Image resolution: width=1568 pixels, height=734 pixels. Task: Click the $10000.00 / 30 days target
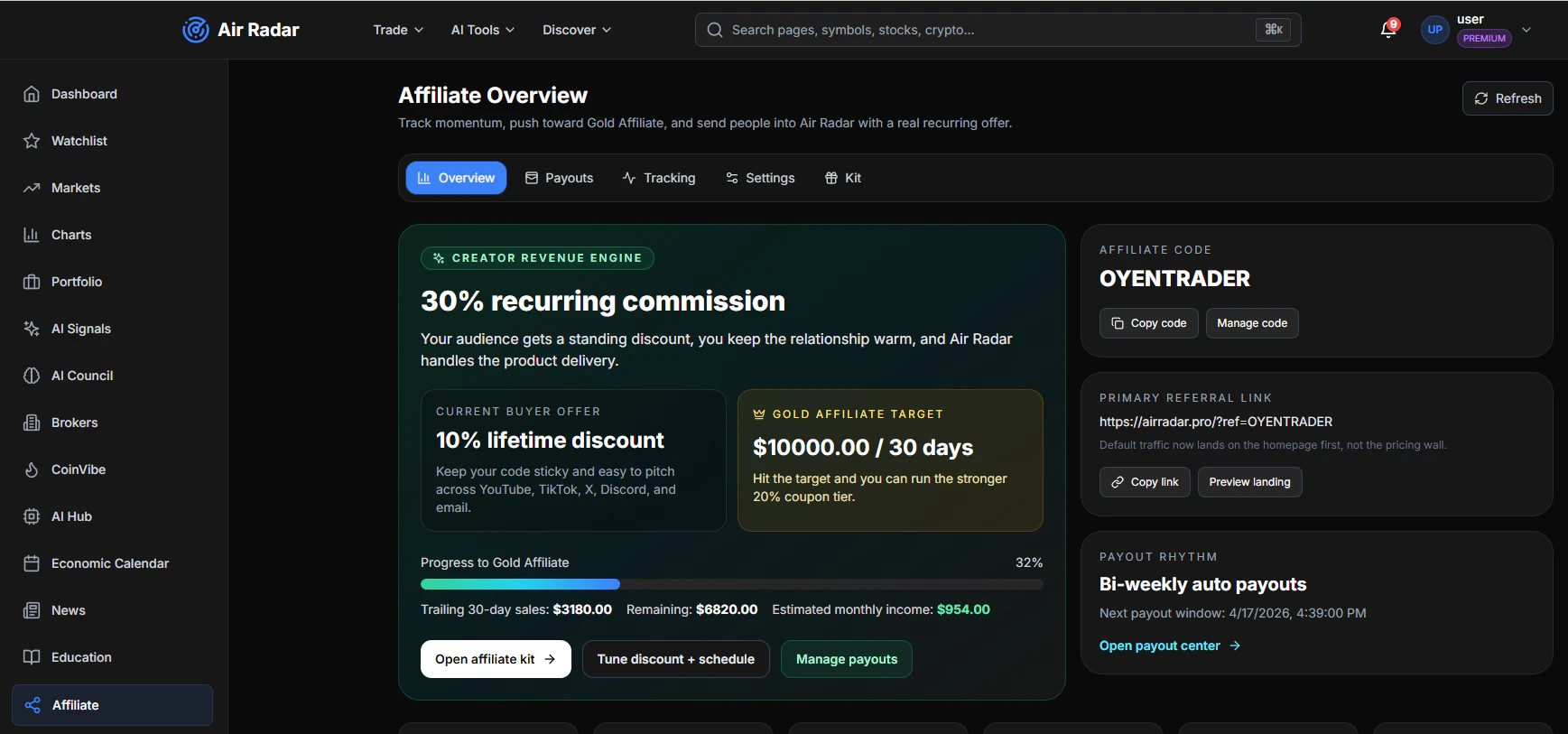863,448
